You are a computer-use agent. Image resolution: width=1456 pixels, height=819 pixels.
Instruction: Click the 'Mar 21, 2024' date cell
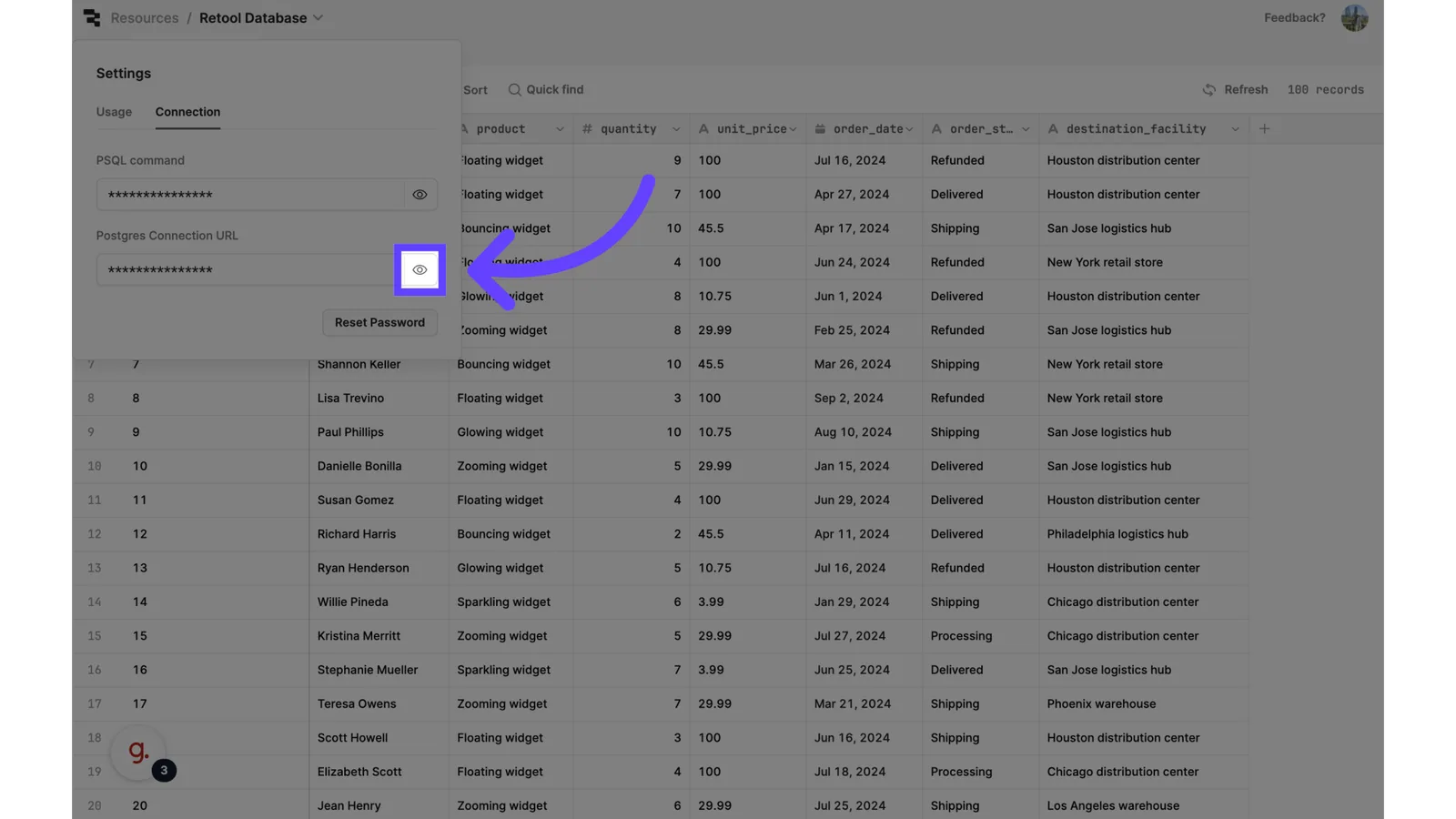pos(864,703)
